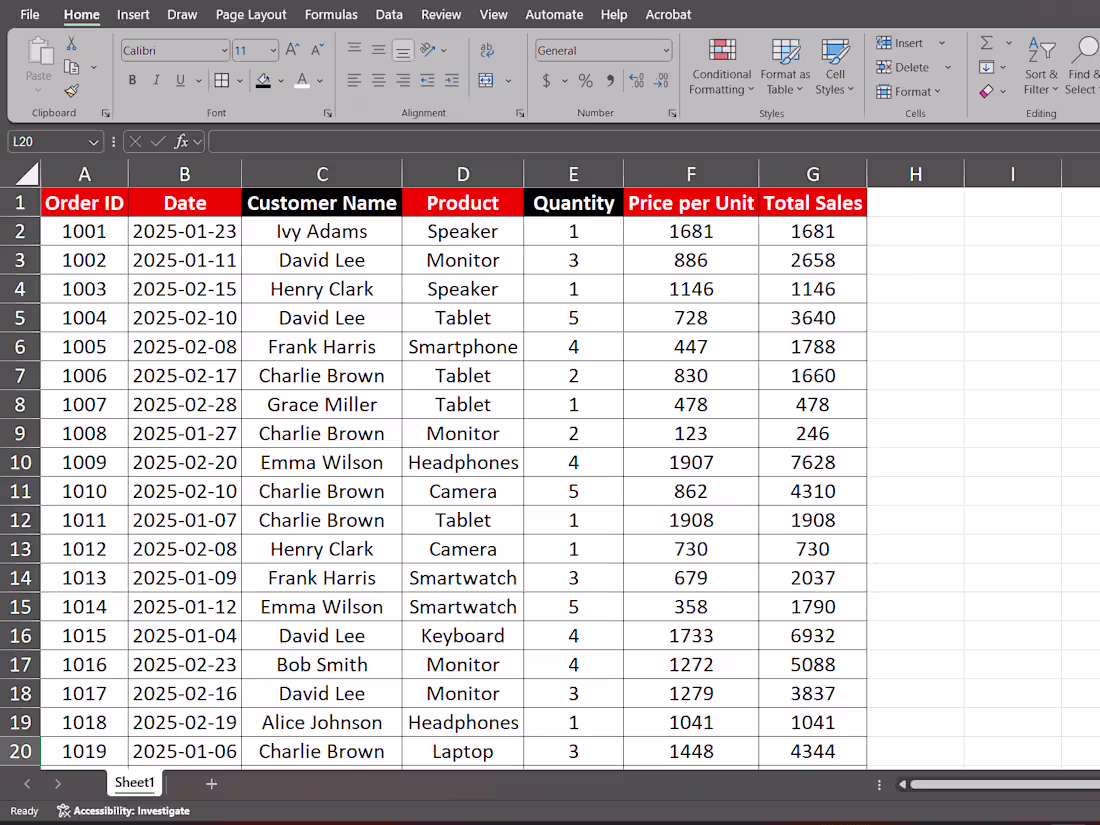Click the Increase Decimal icon
Screen dimensions: 1100x825
pos(637,82)
